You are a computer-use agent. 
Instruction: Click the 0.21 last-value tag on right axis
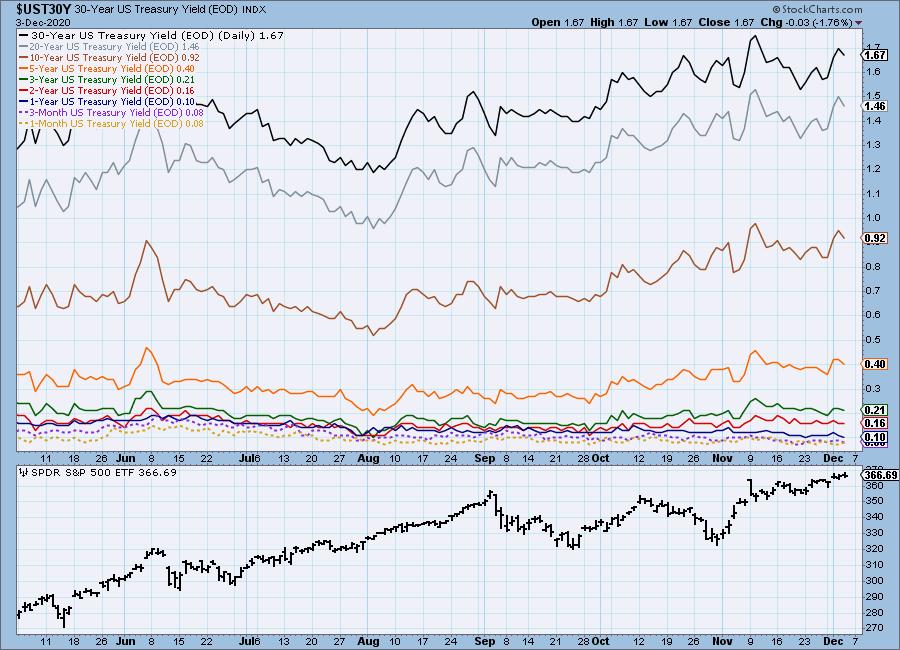coord(875,410)
